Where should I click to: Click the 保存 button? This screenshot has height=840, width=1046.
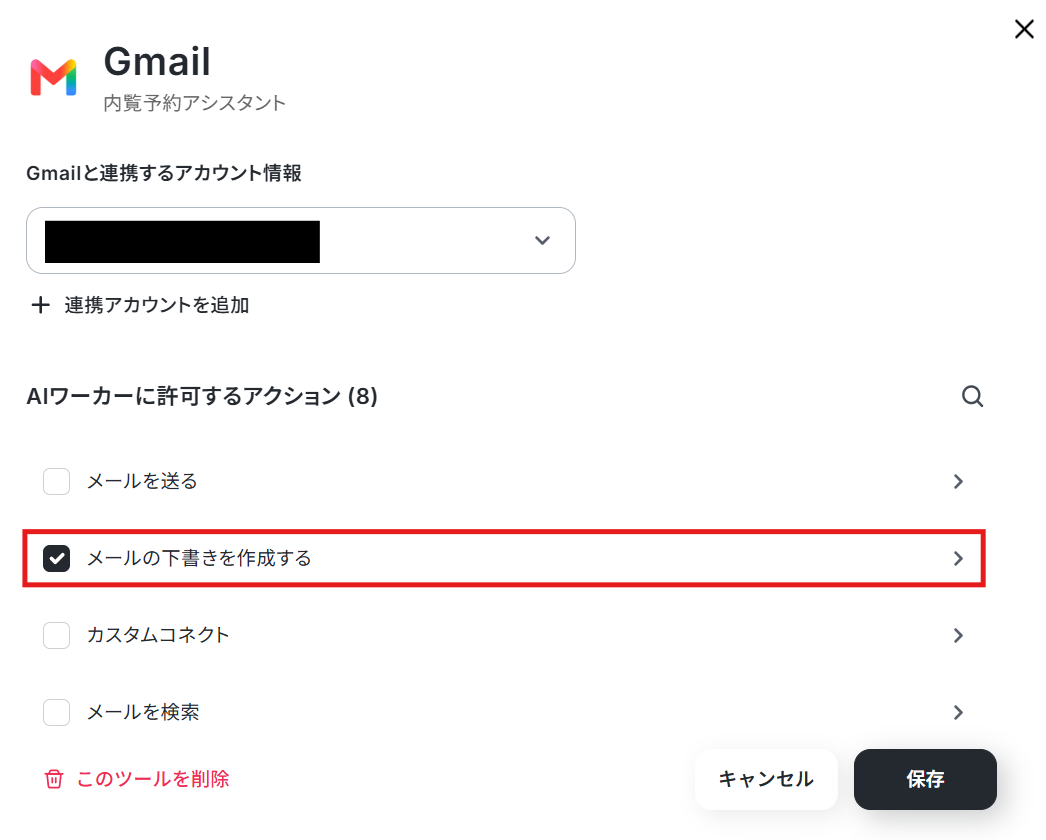[925, 779]
